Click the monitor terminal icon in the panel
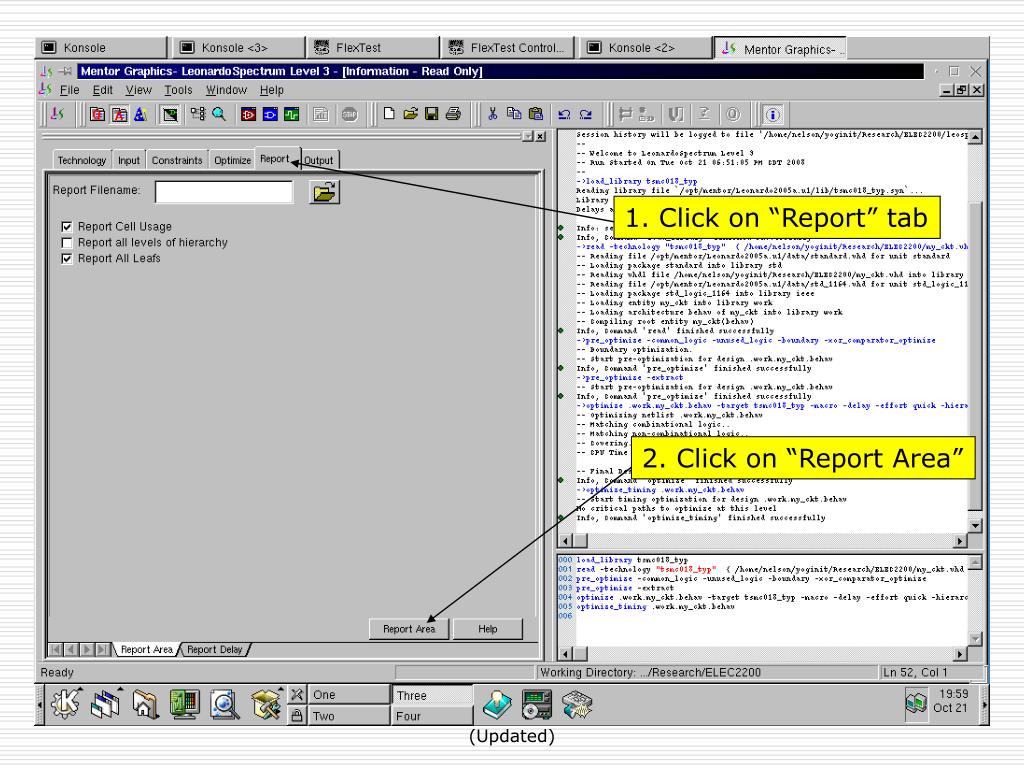Viewport: 1024px width, 768px height. coord(185,705)
